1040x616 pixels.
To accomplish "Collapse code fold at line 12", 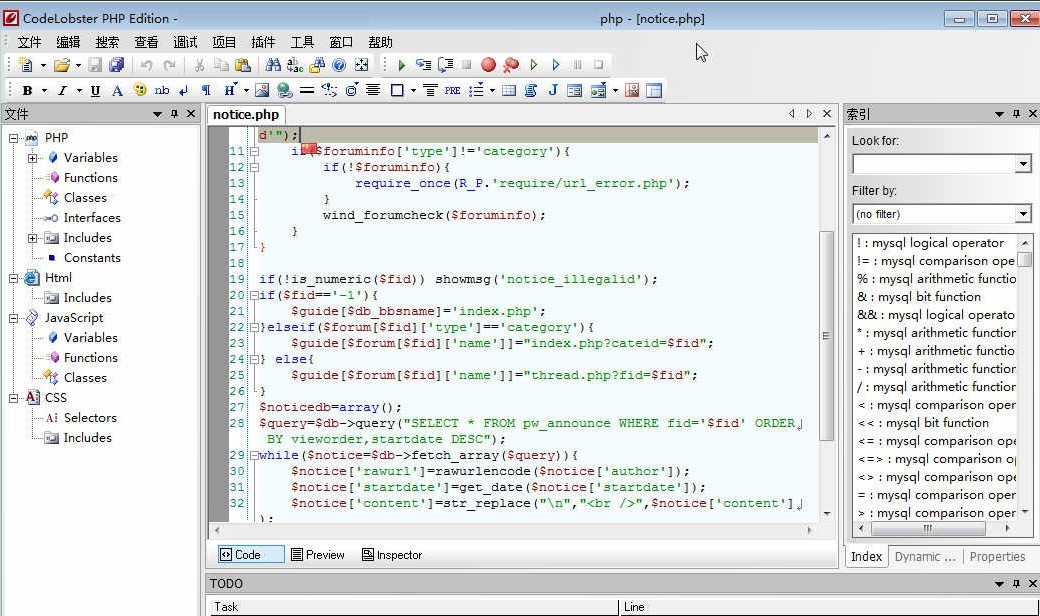I will (x=254, y=167).
